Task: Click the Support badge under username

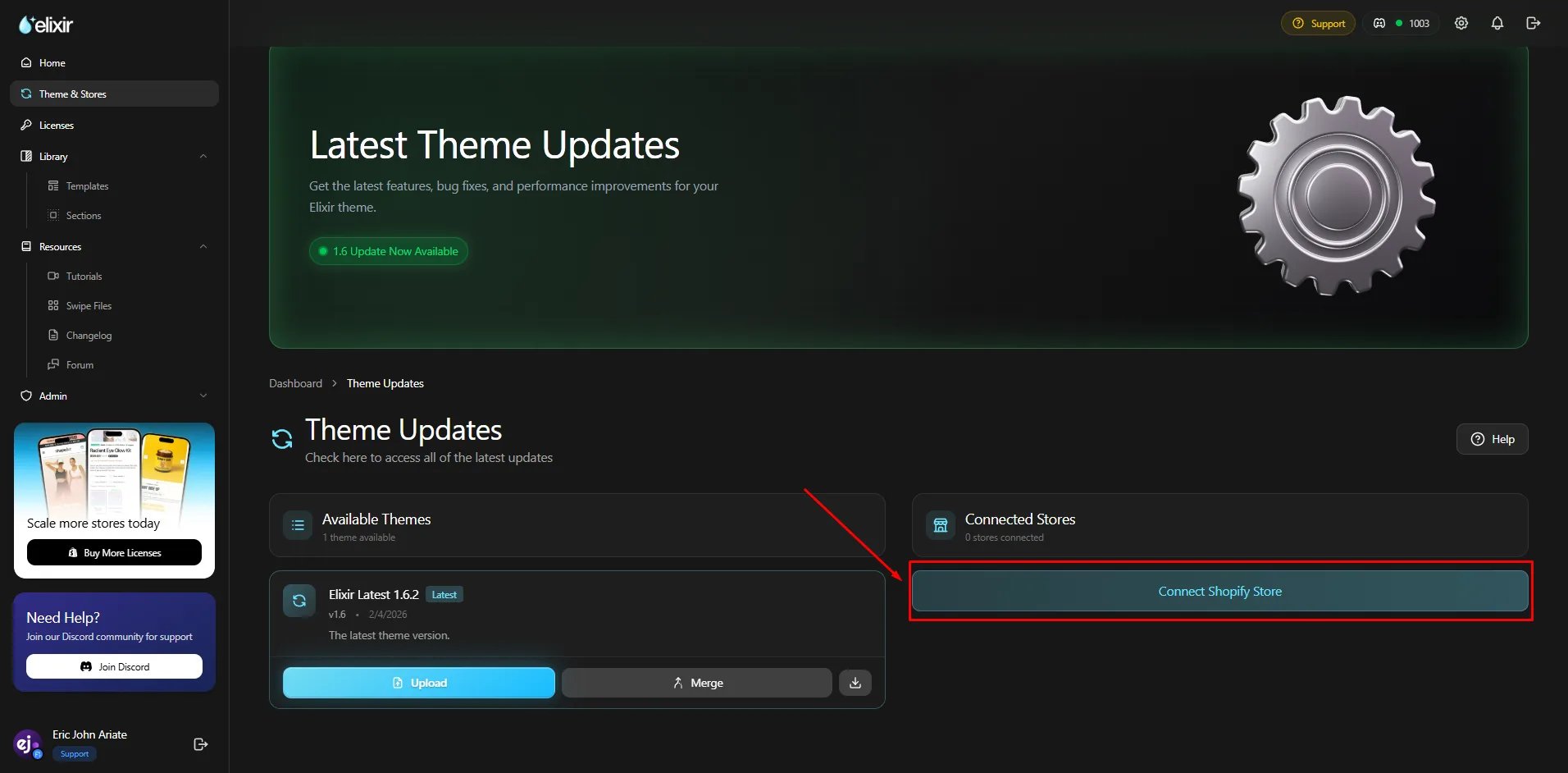Action: pos(75,754)
